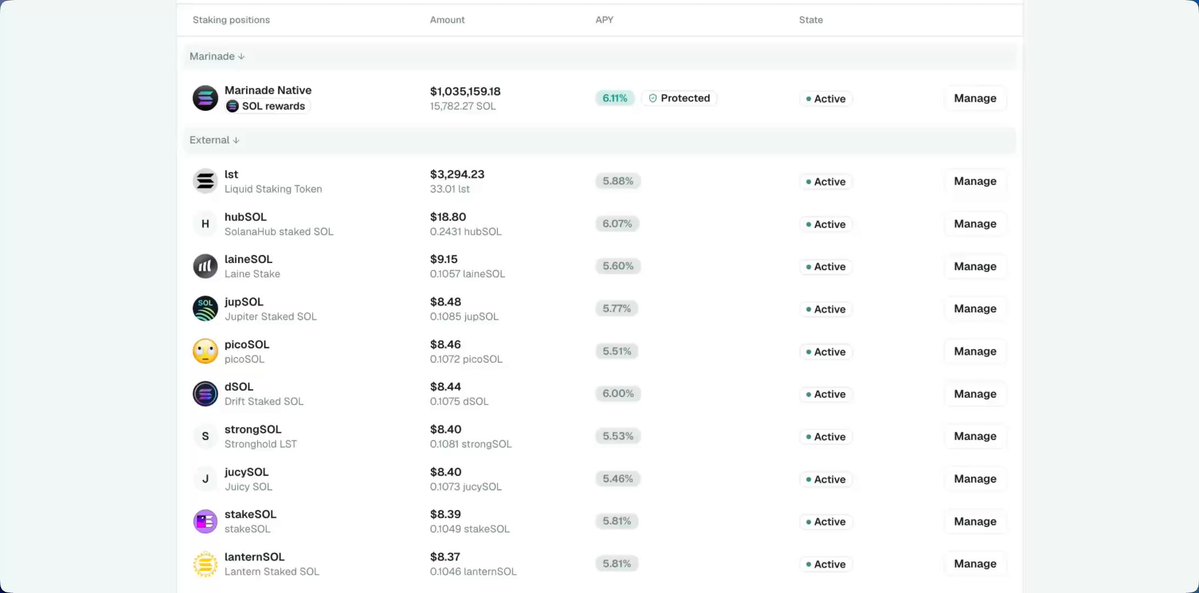The width and height of the screenshot is (1199, 593).
Task: Click the APY column header
Action: coord(604,20)
